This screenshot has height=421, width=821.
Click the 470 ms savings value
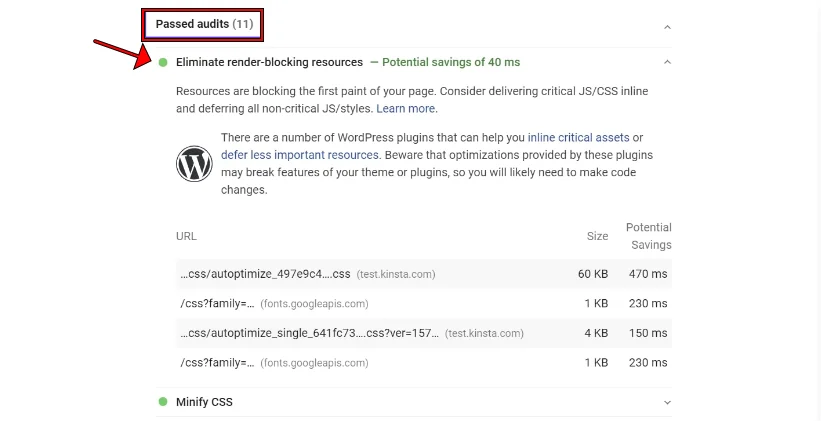pos(648,274)
